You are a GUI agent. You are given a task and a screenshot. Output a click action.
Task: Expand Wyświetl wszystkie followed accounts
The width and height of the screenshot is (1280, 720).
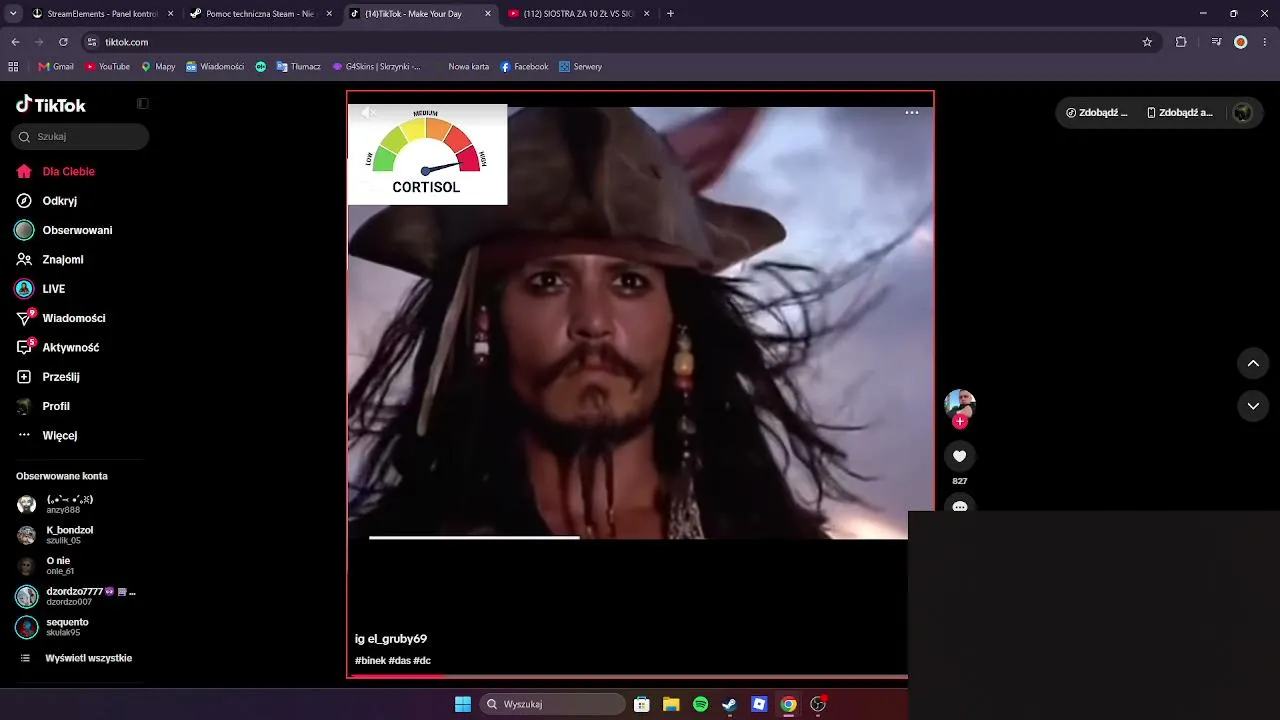point(76,658)
